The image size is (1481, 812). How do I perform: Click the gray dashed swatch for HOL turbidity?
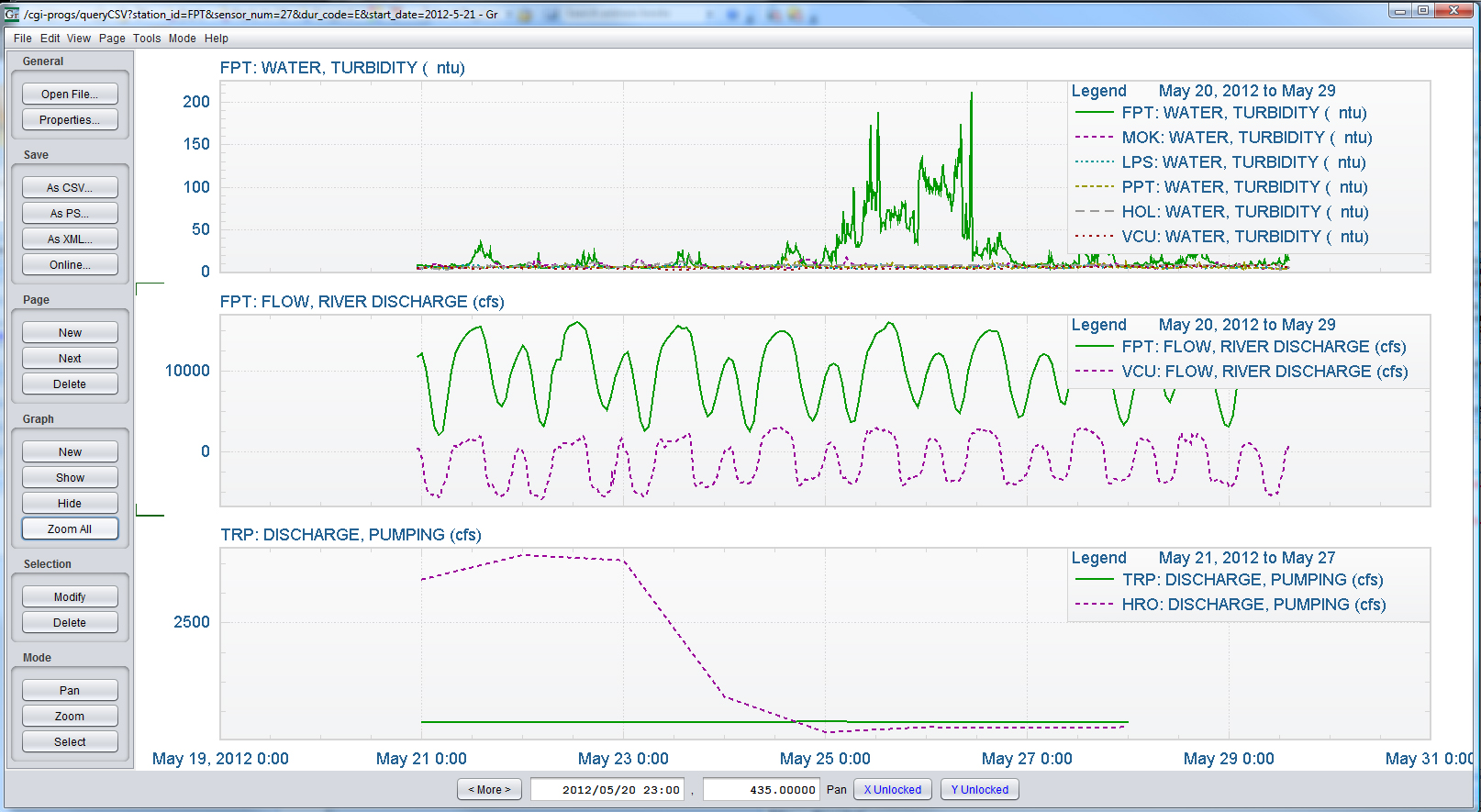pyautogui.click(x=1094, y=212)
